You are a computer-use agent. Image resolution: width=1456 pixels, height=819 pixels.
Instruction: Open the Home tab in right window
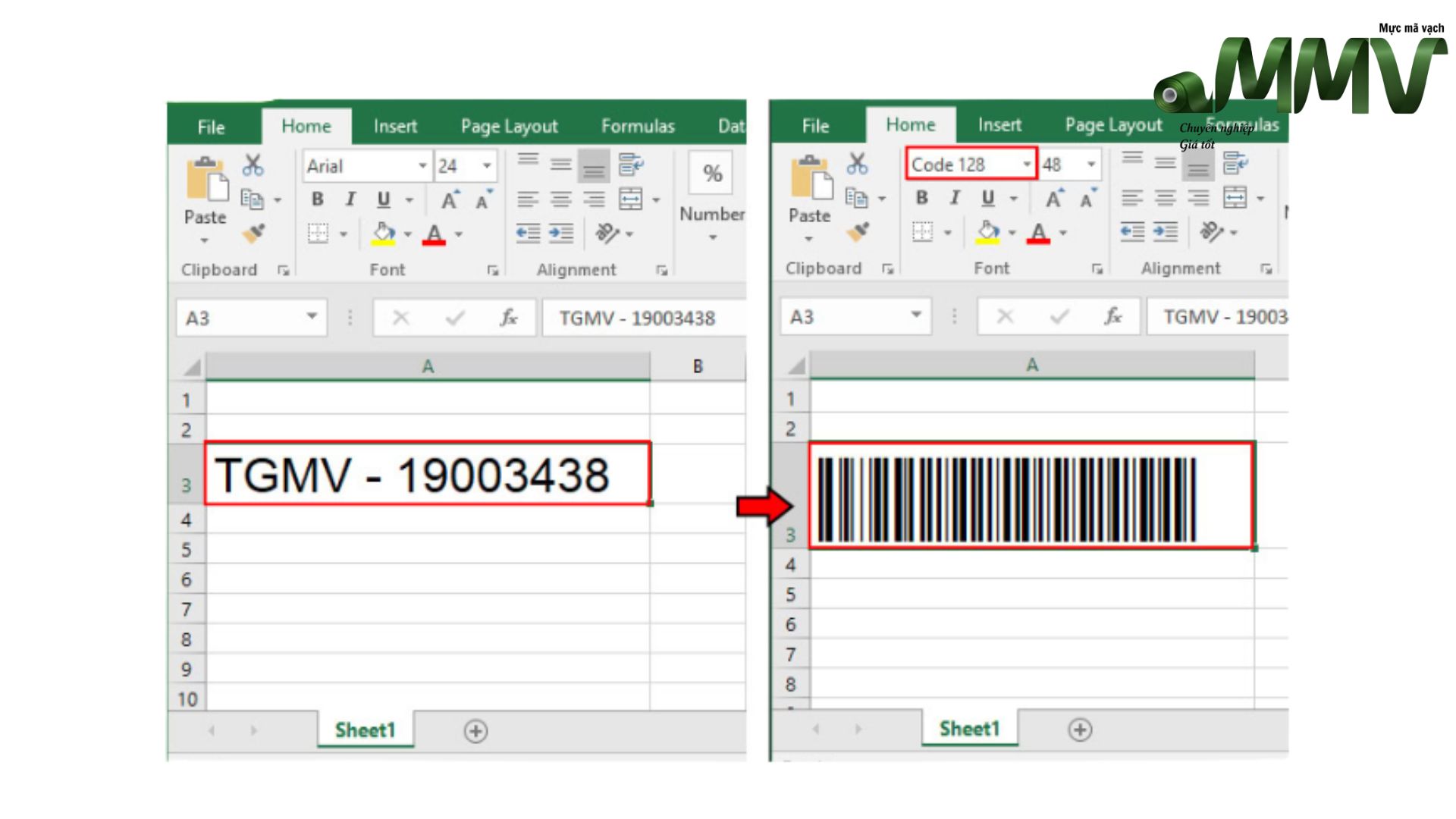click(911, 124)
